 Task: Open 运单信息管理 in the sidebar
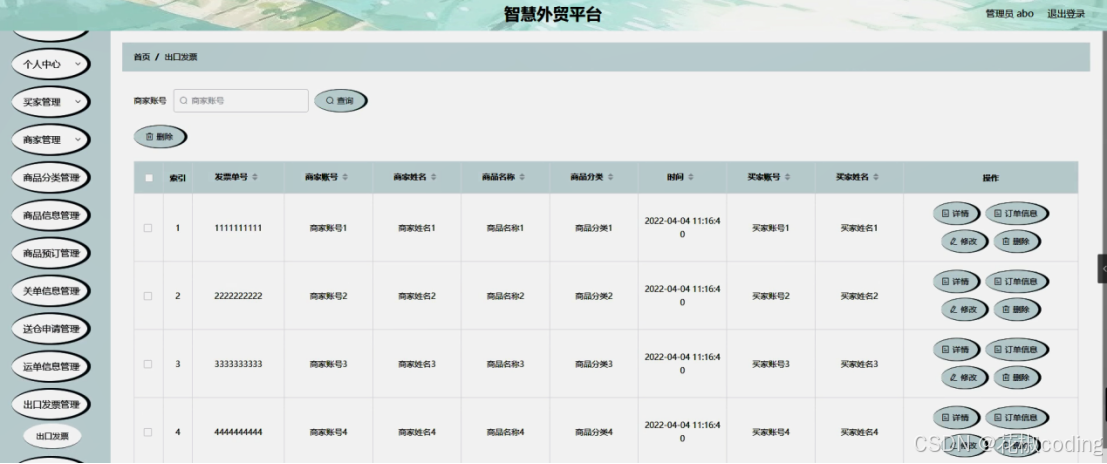[50, 367]
